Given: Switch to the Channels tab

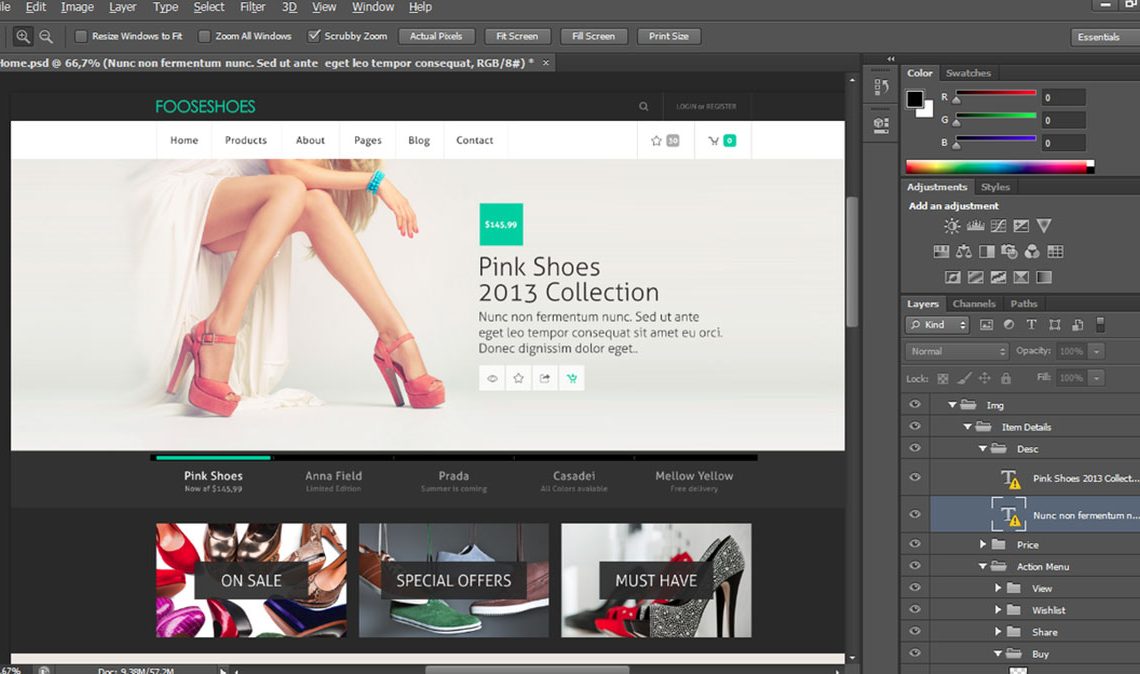Looking at the screenshot, I should tap(974, 303).
